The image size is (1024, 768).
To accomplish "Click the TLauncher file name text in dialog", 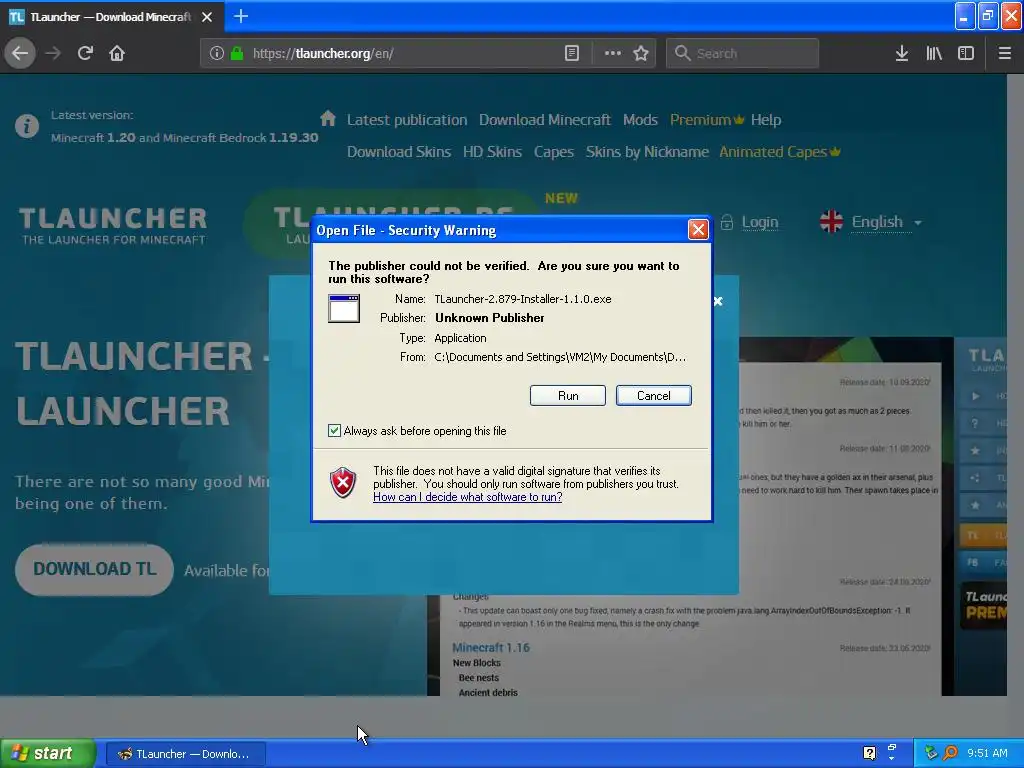I will [x=522, y=299].
